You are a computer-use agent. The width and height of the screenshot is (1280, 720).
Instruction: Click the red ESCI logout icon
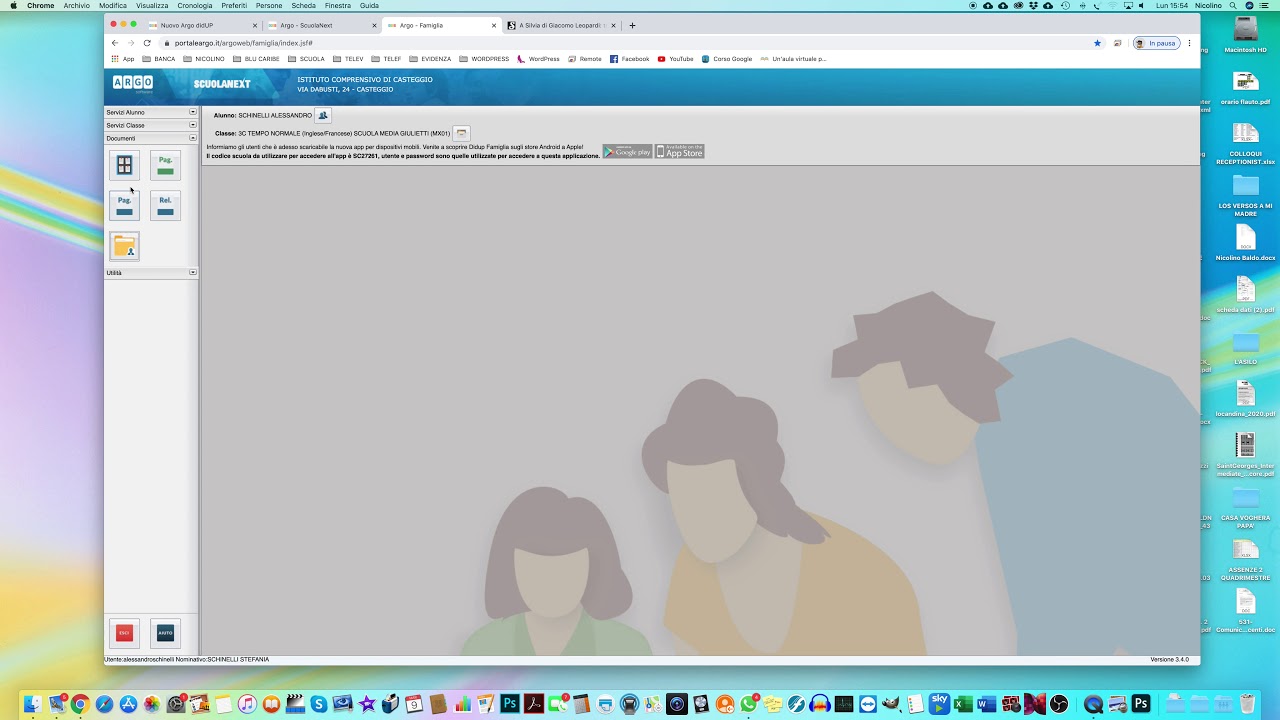124,633
